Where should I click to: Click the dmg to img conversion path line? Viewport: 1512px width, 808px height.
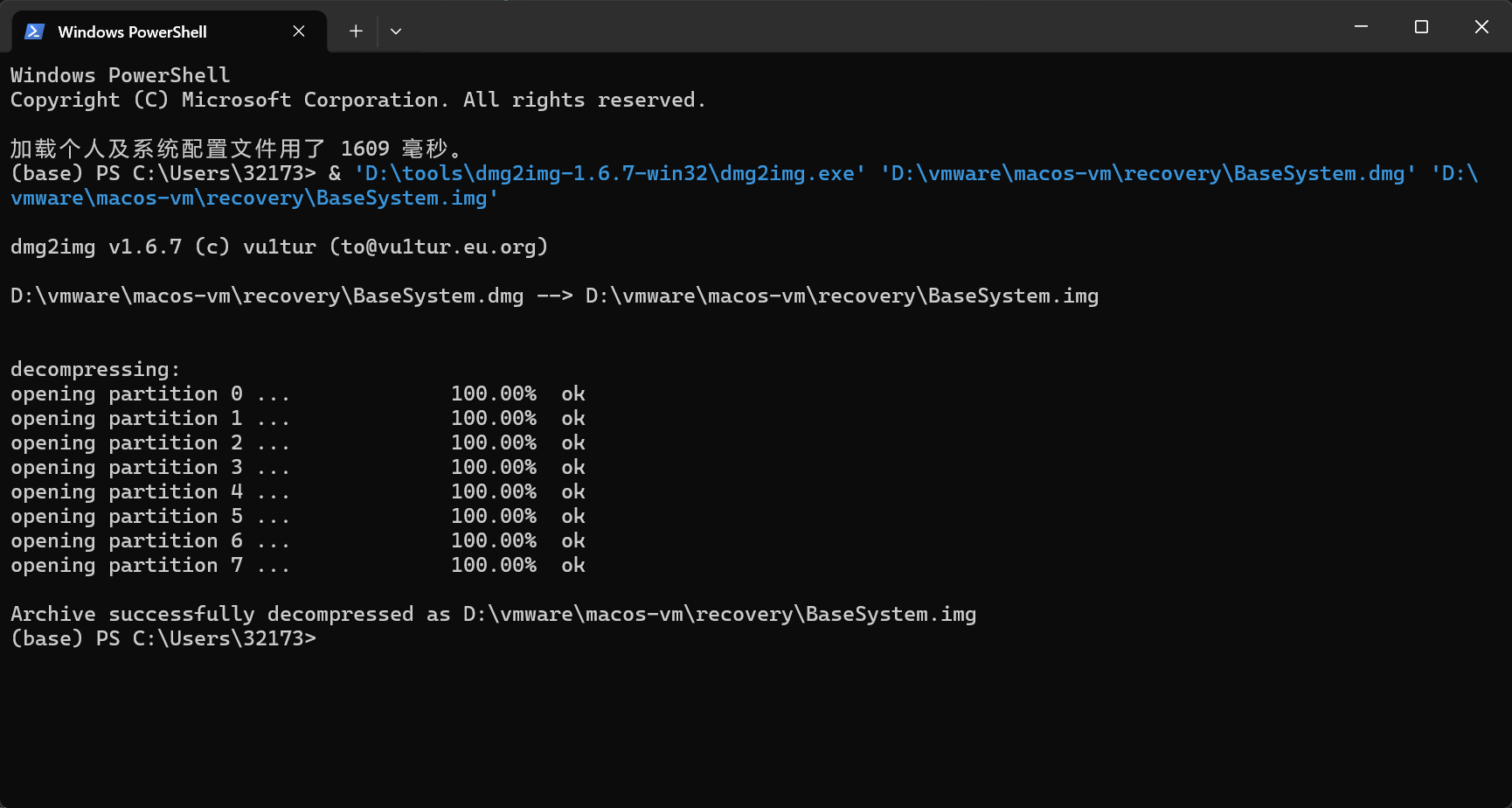(555, 296)
